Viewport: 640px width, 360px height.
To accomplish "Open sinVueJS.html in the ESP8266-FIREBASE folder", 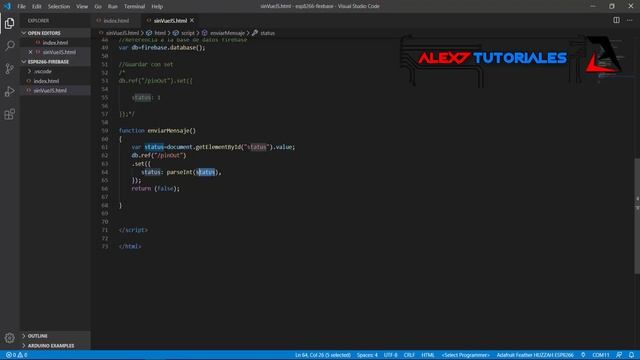I will pos(50,91).
